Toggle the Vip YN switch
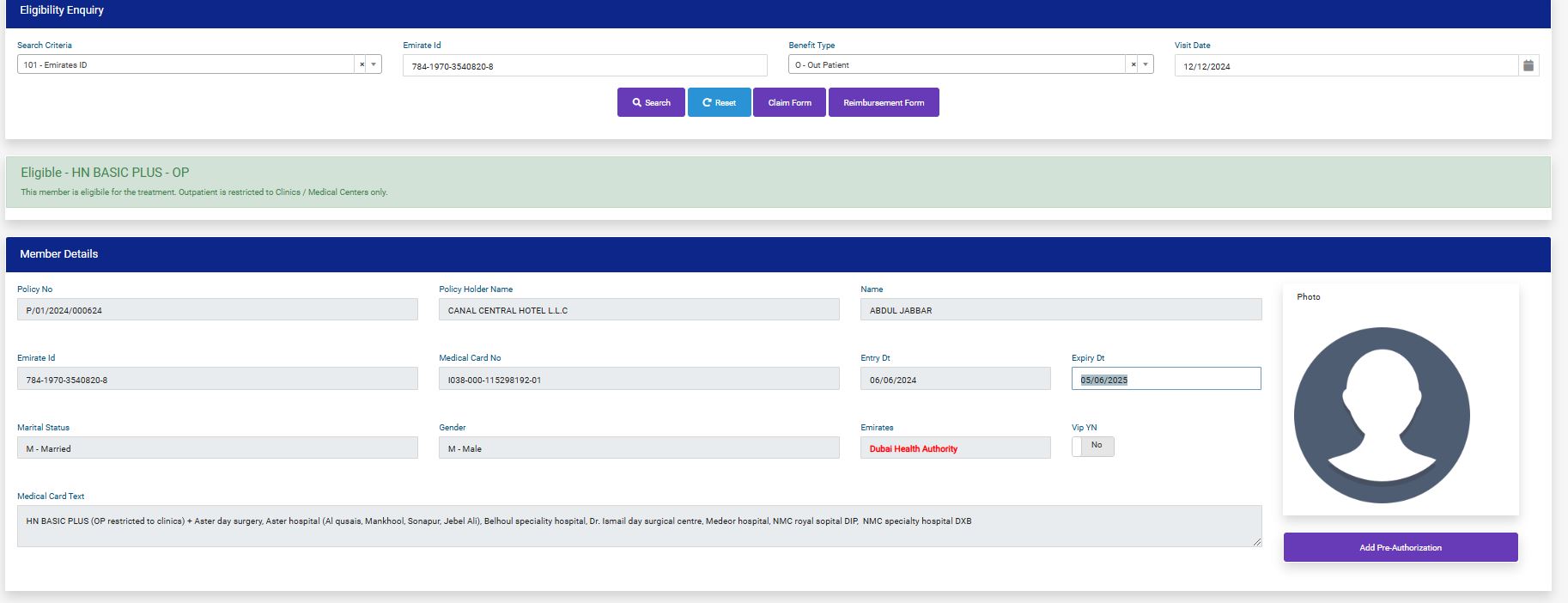Image resolution: width=1568 pixels, height=603 pixels. pyautogui.click(x=1092, y=446)
